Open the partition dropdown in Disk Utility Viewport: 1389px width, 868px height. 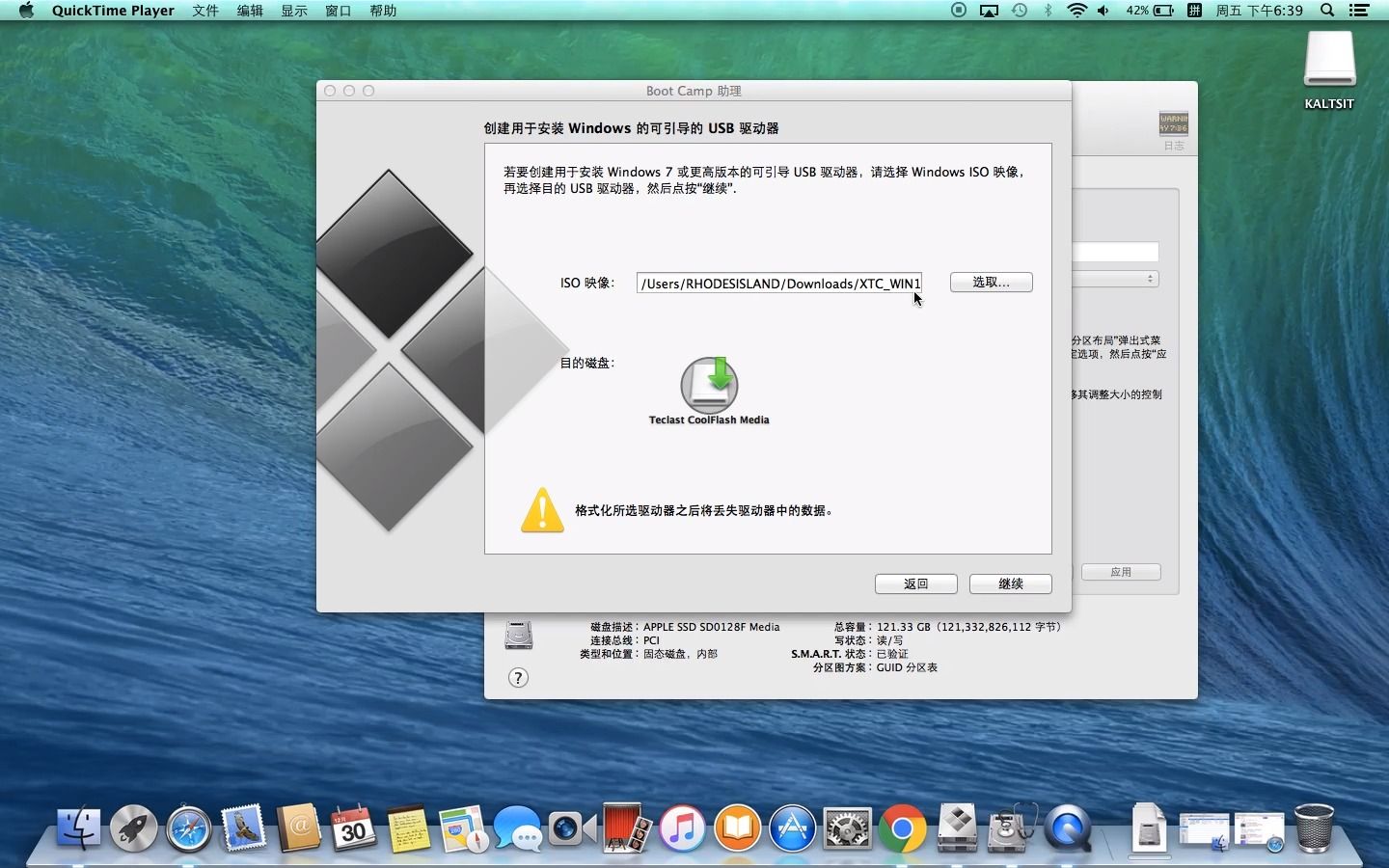click(x=1115, y=279)
